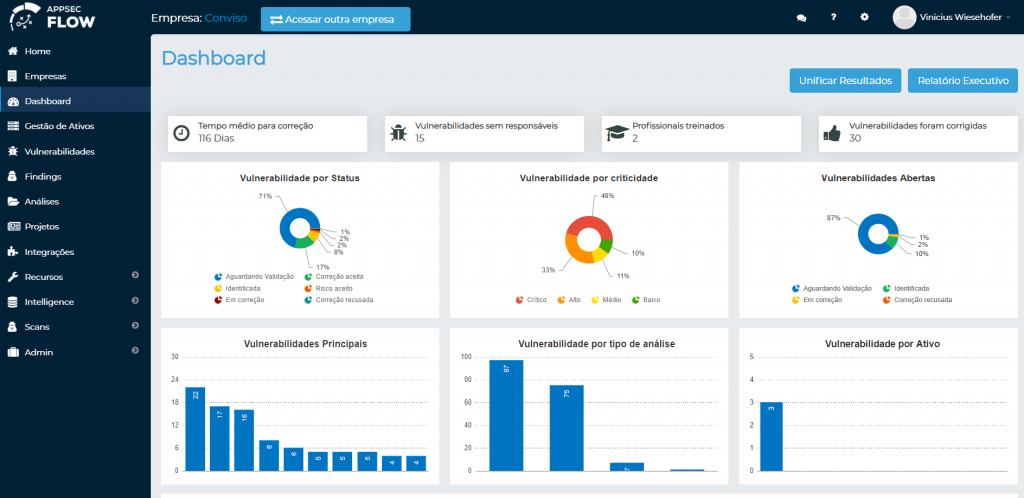Toggle the Risco aceito legend entry

tap(327, 288)
